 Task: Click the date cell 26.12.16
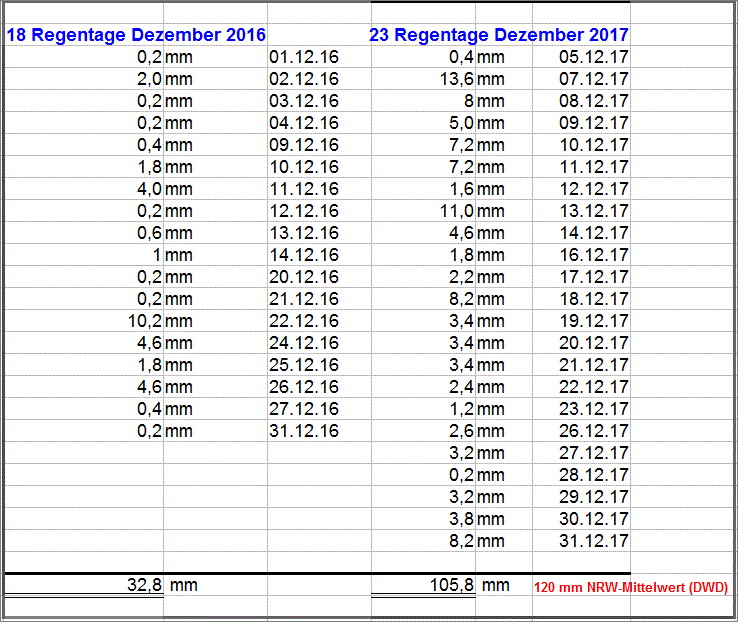coord(304,387)
